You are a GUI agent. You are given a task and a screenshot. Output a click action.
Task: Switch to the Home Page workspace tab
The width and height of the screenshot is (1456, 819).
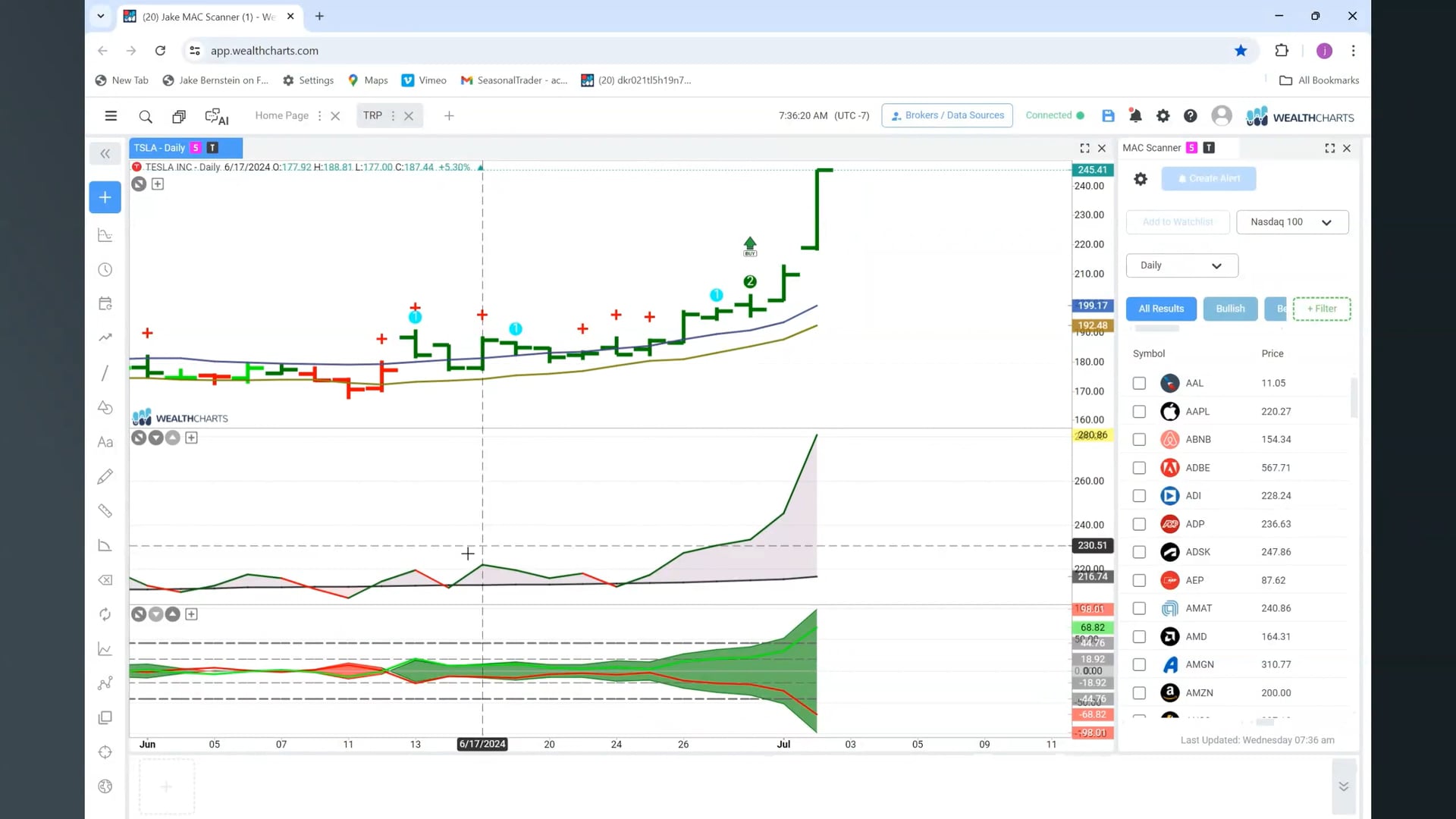click(x=282, y=116)
